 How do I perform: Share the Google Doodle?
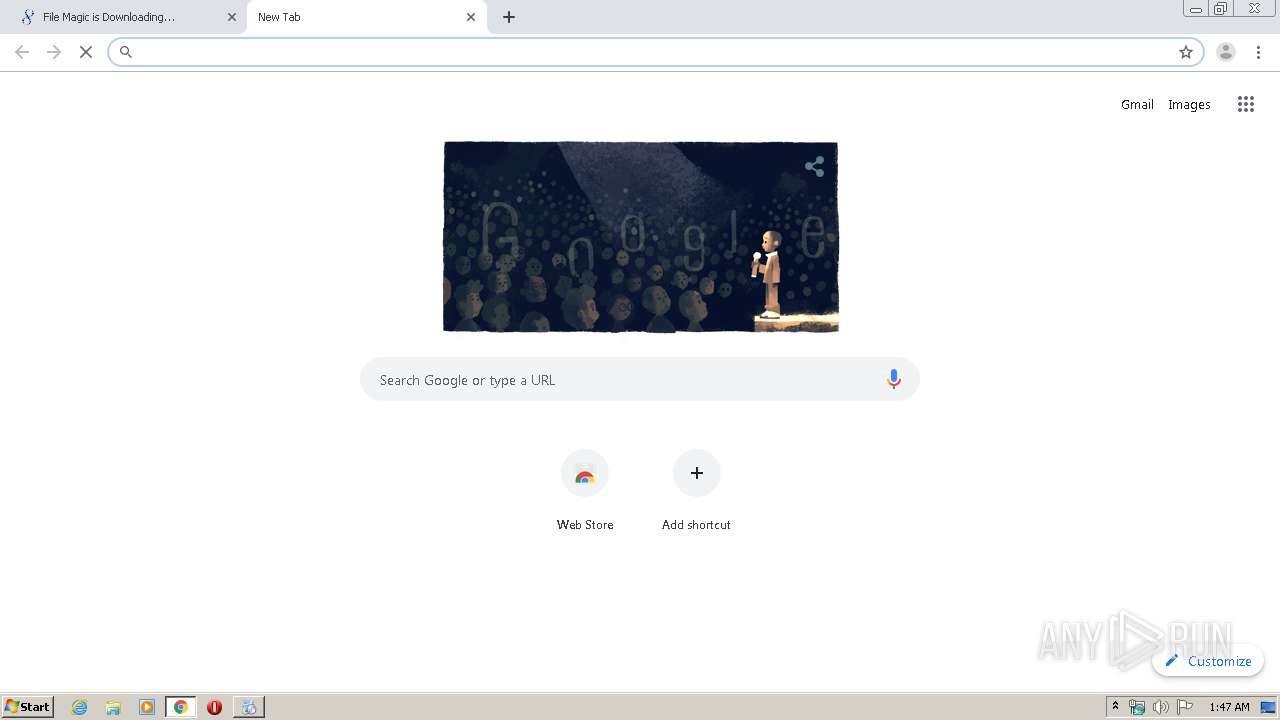coord(815,167)
